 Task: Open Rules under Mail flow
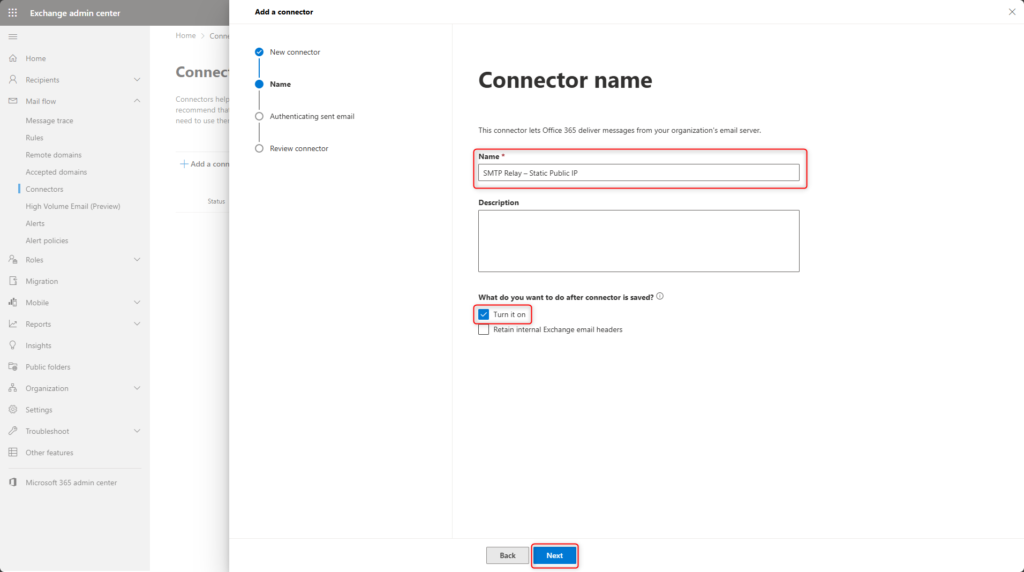(x=34, y=138)
